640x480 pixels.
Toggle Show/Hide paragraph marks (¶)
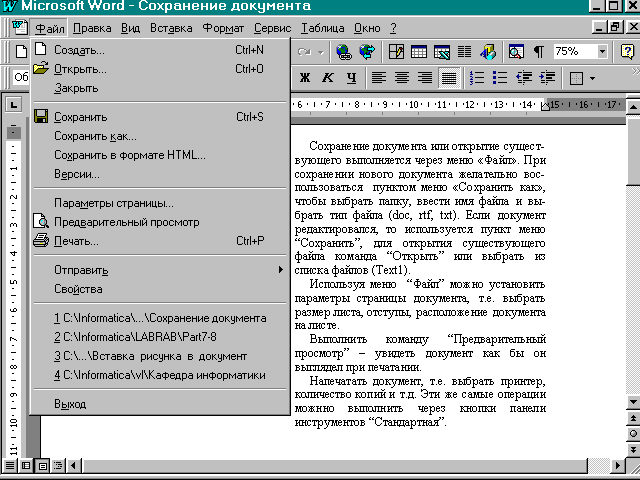click(x=539, y=52)
